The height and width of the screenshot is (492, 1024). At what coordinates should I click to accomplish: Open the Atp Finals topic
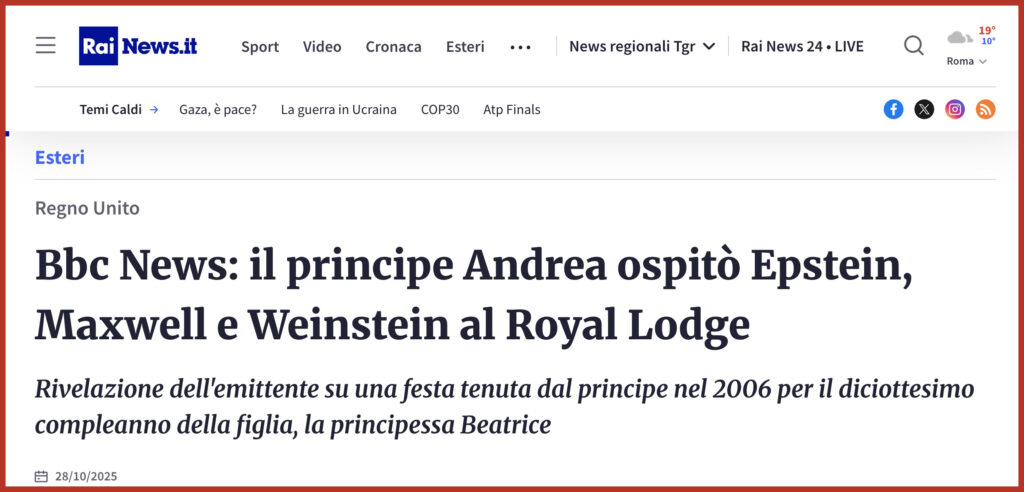(512, 110)
